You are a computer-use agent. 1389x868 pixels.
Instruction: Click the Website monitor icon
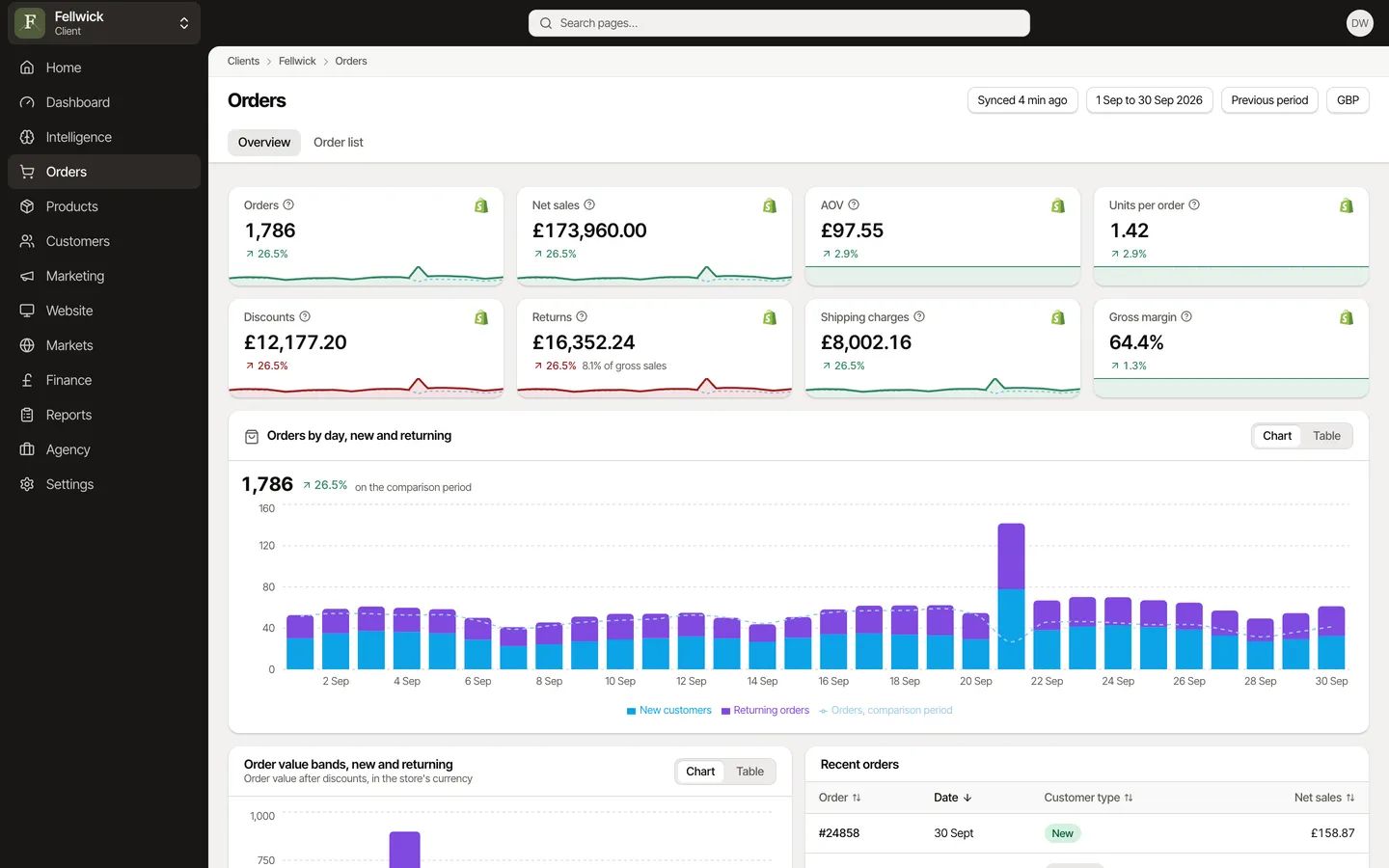pos(27,311)
